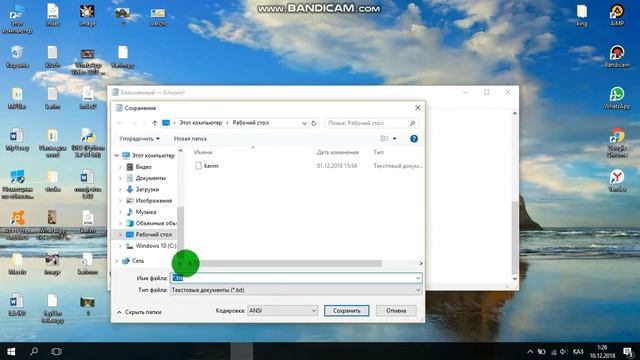Select Музыка in the navigation tree
Viewport: 640px width, 360px height.
(x=146, y=212)
